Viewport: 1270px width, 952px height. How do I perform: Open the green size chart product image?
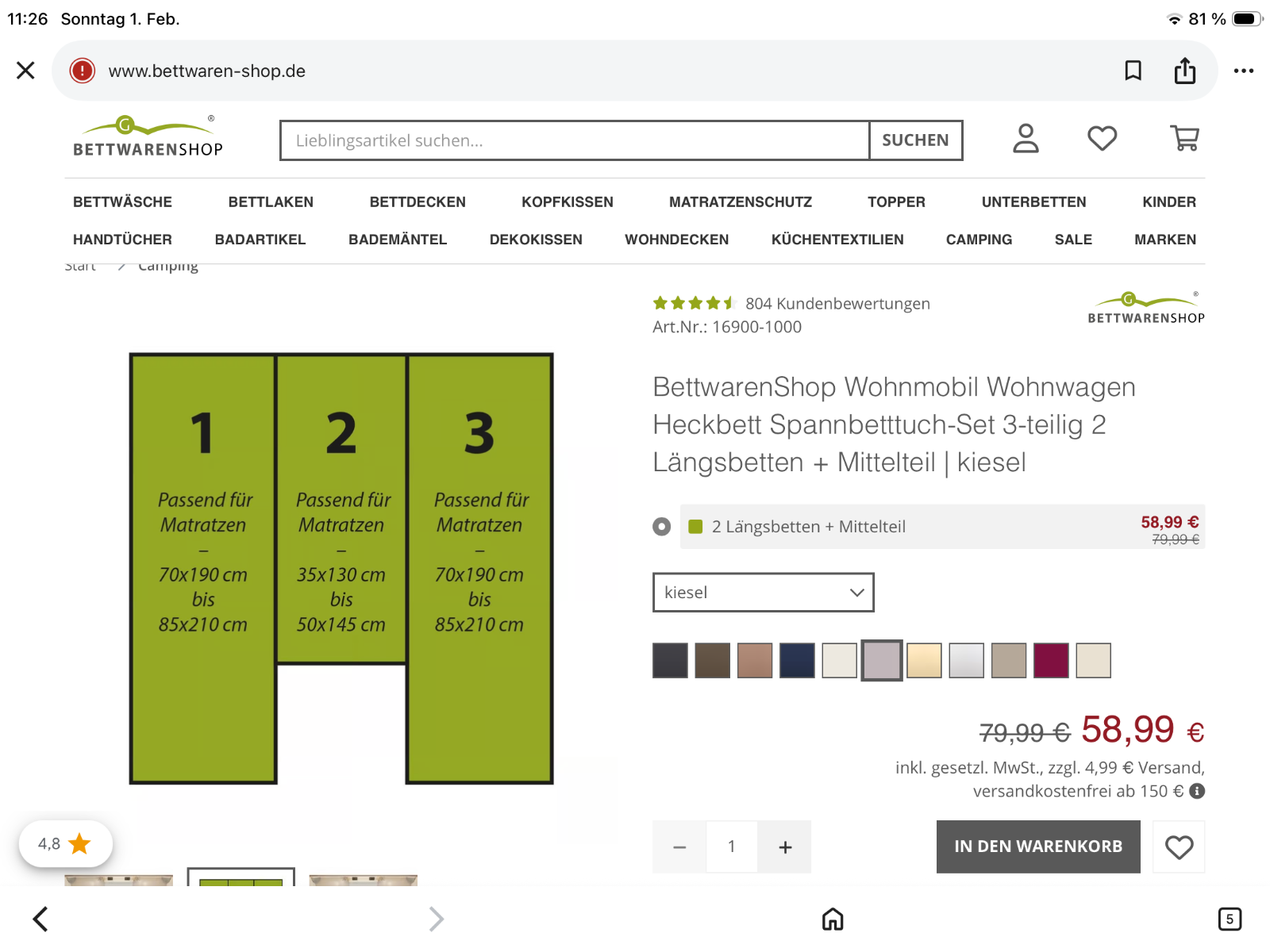pos(341,569)
